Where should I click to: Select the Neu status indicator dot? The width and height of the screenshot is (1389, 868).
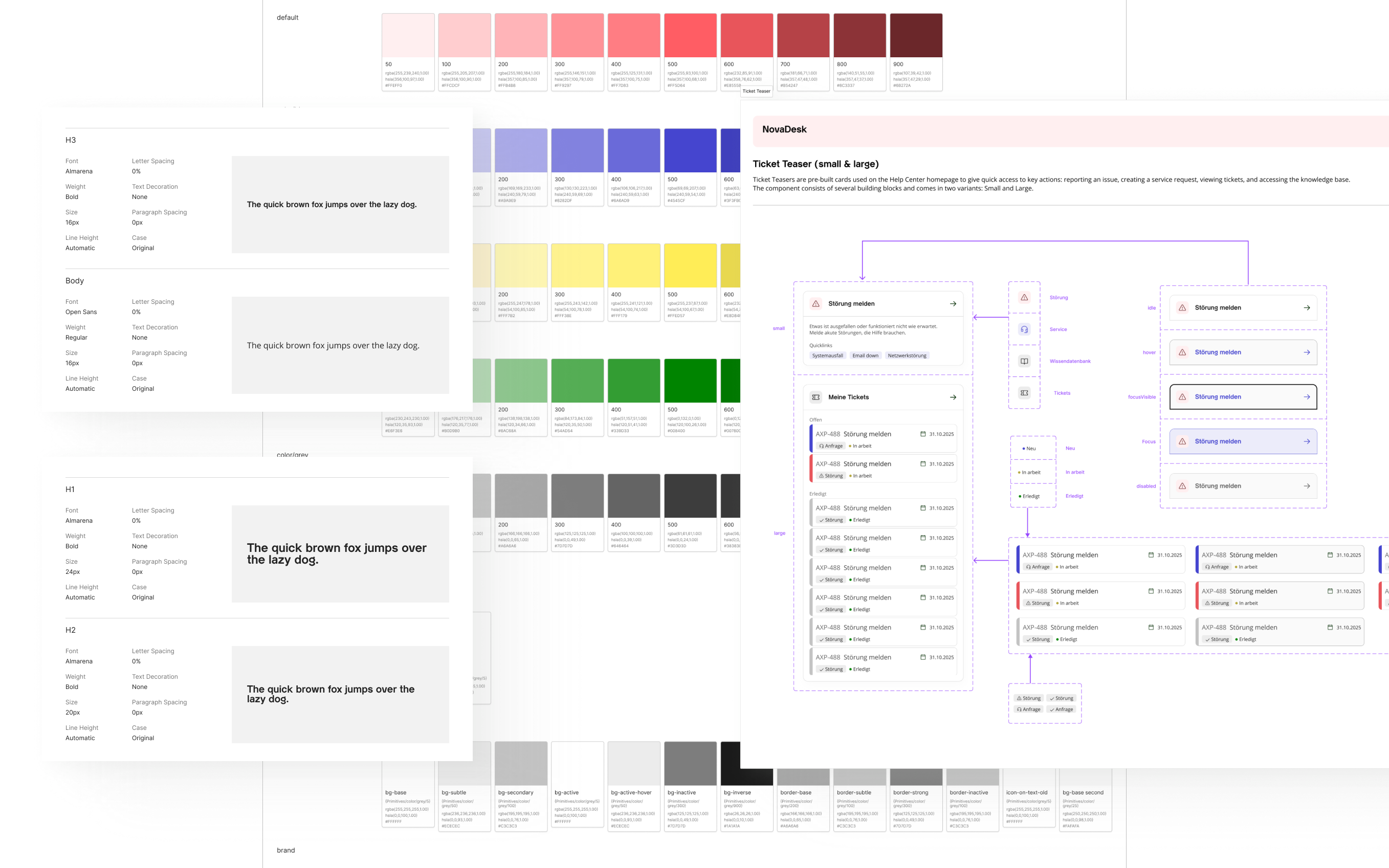pos(1024,449)
